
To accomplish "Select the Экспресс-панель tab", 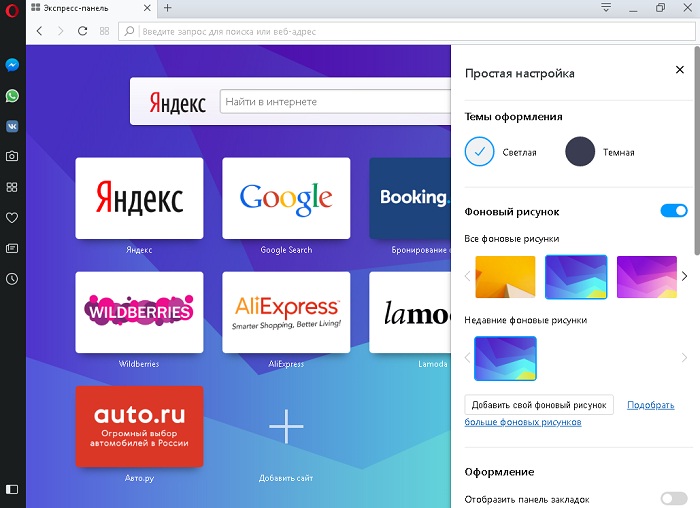I will pos(92,8).
